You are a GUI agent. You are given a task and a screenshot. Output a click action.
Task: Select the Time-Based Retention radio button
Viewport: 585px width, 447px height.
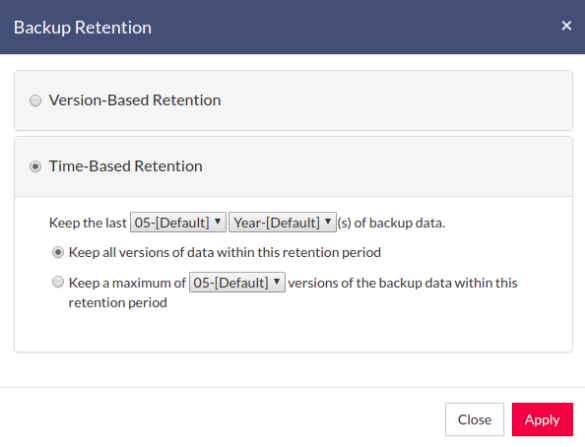(35, 166)
